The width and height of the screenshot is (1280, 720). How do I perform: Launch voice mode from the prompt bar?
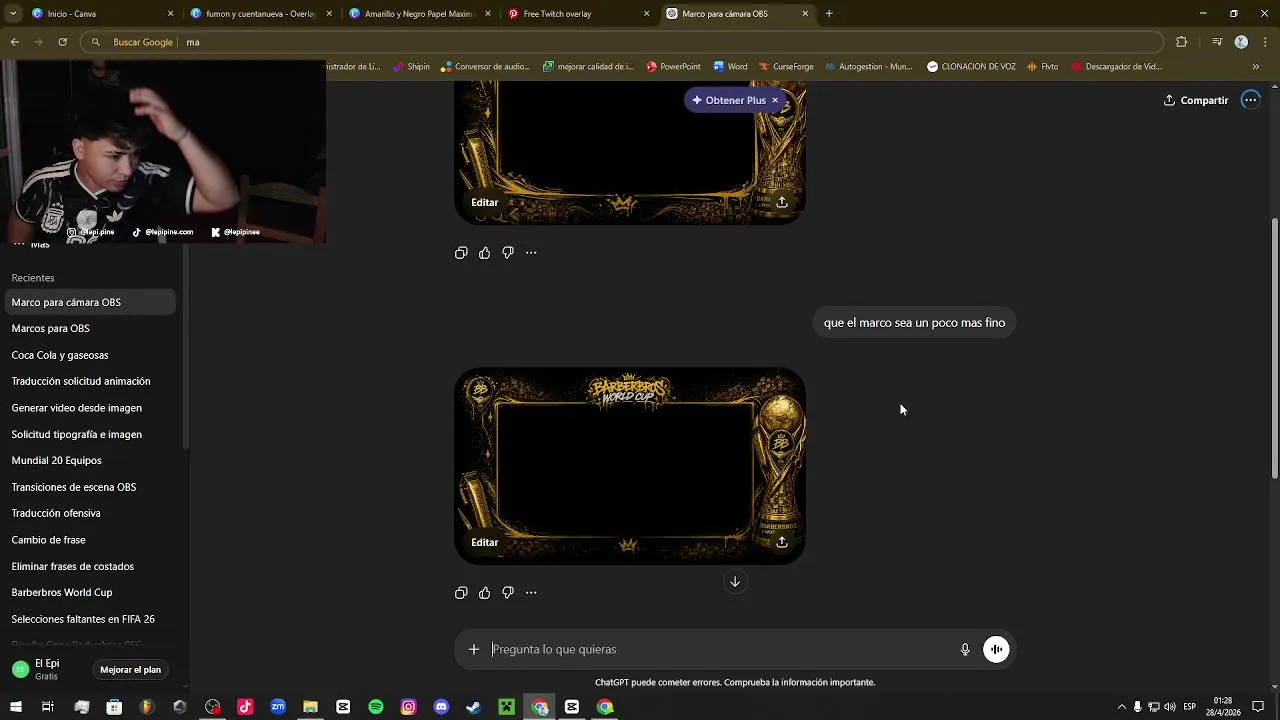tap(996, 649)
